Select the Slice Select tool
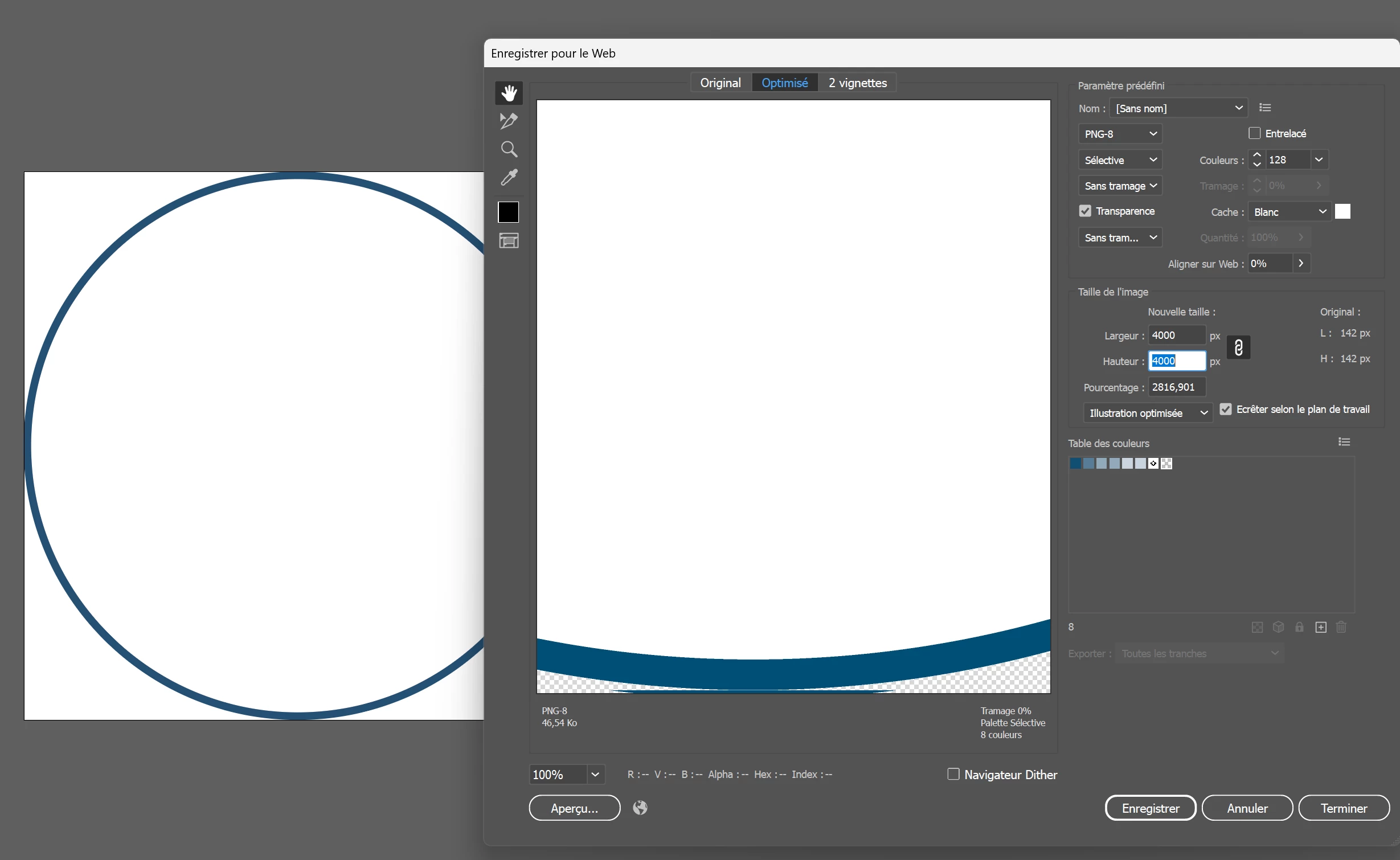This screenshot has width=1400, height=860. click(x=509, y=121)
